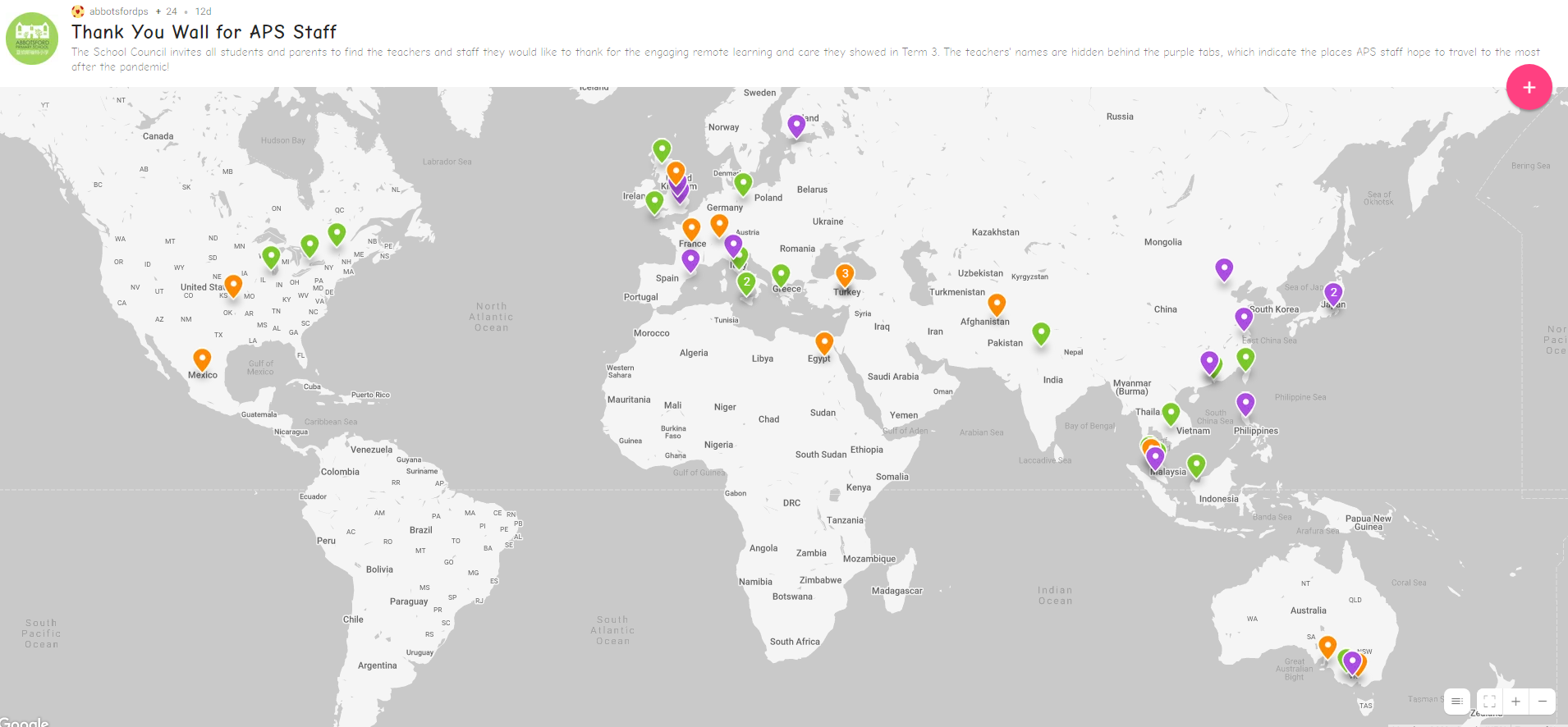Expand the purple cluster of 2 in Japan
The image size is (1568, 727).
click(x=1333, y=293)
